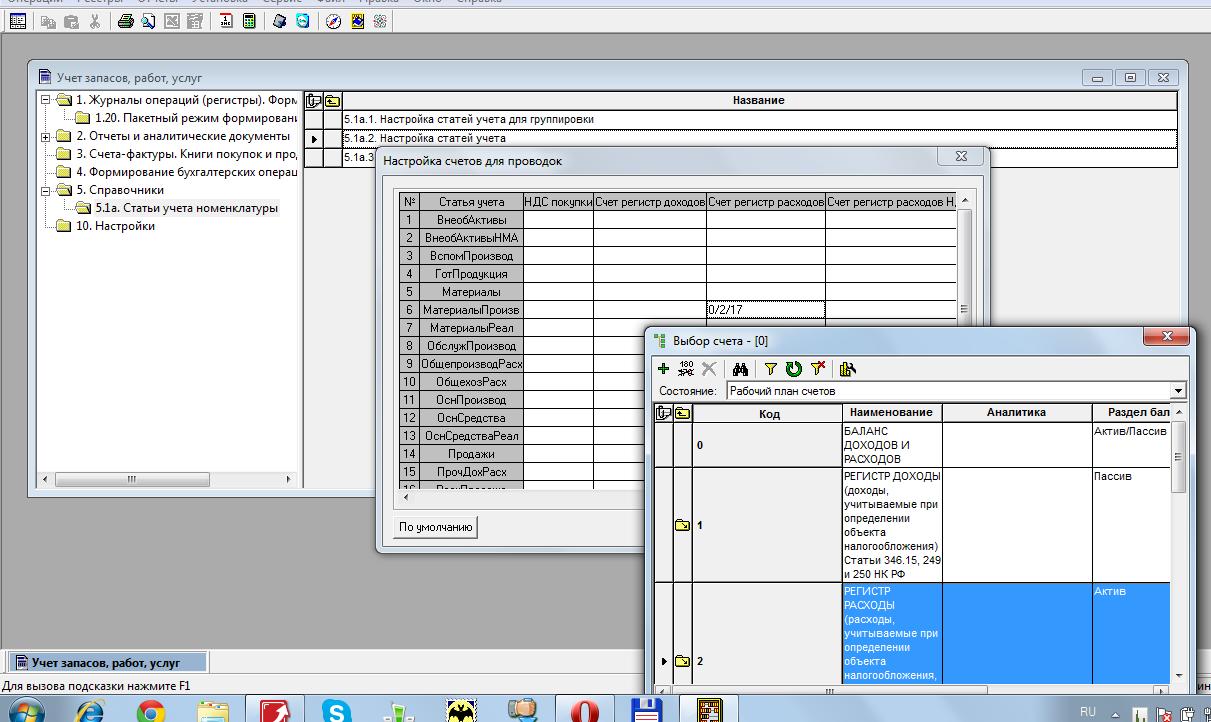Viewport: 1211px width, 722px height.
Task: Click the printer icon
Action: click(126, 21)
